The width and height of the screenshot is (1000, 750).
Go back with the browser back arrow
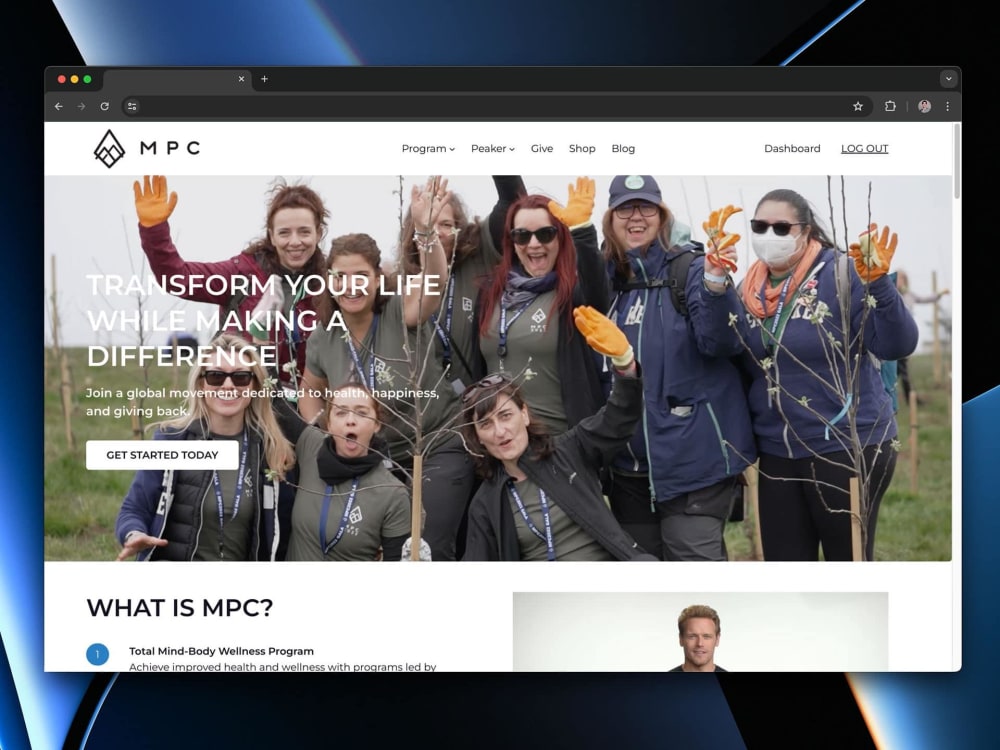(x=59, y=107)
